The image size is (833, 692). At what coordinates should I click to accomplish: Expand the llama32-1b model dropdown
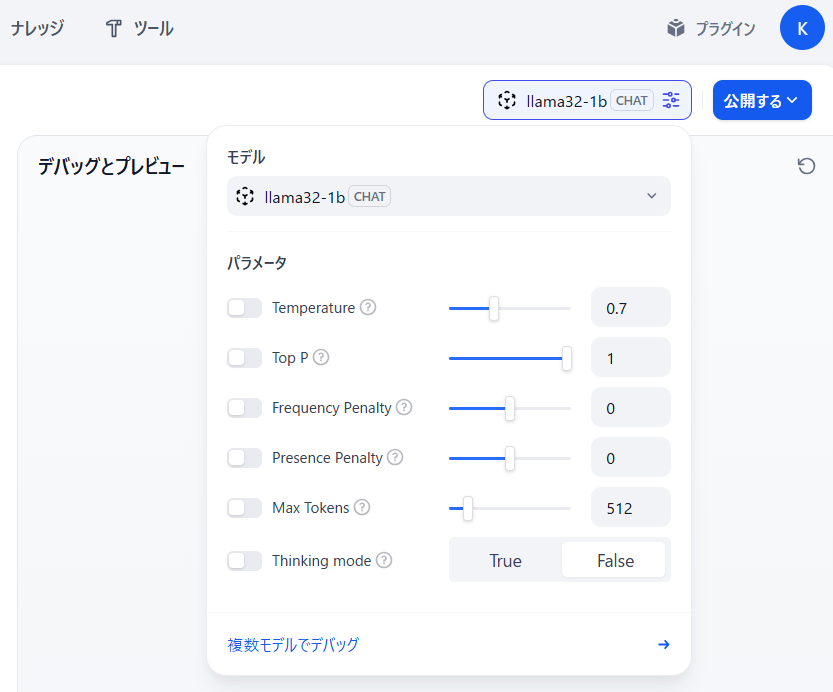point(448,196)
